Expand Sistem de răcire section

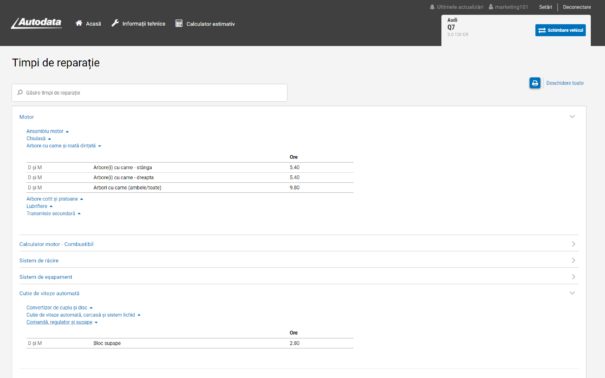click(x=299, y=260)
